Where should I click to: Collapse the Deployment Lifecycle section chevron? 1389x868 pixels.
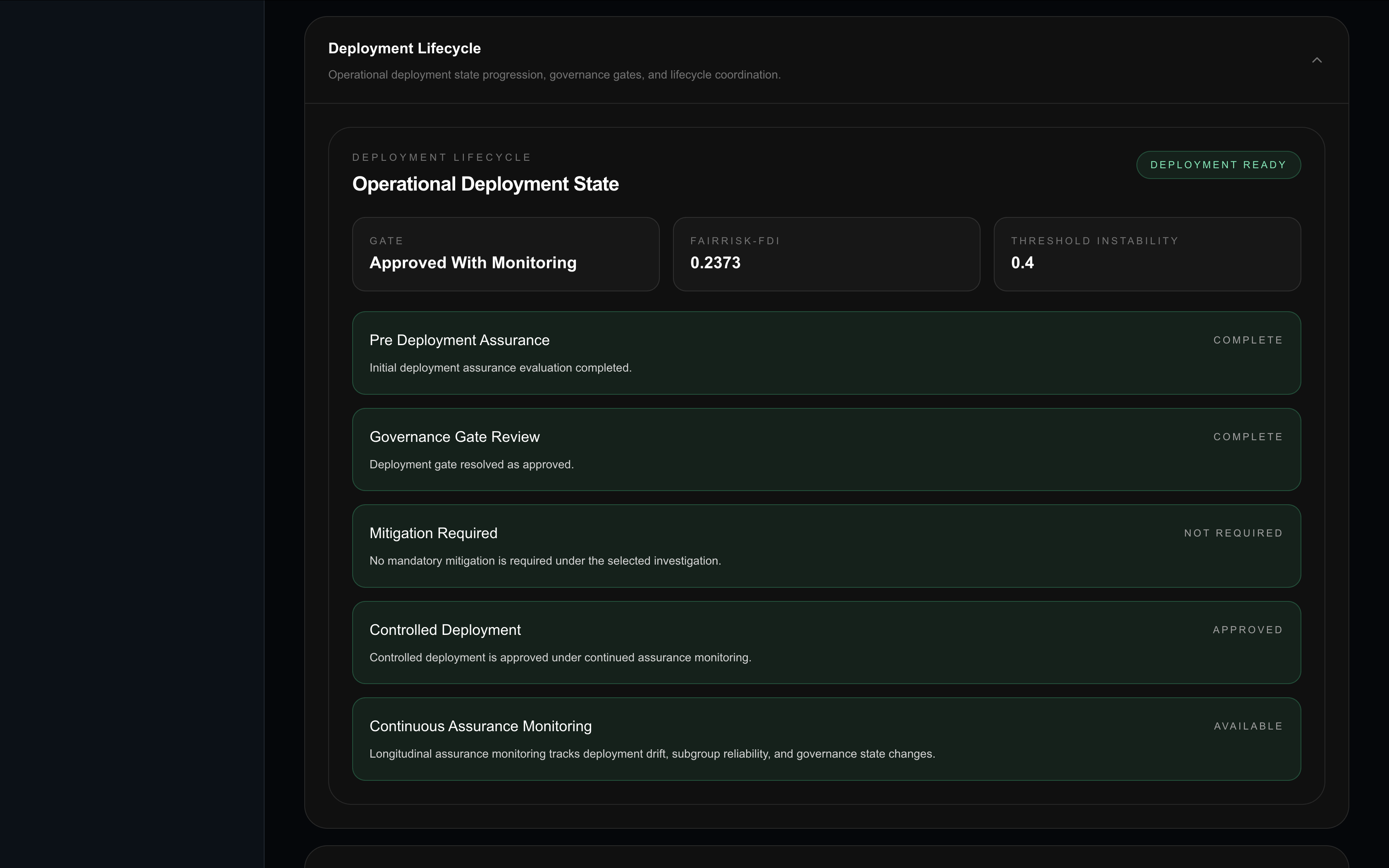tap(1317, 60)
